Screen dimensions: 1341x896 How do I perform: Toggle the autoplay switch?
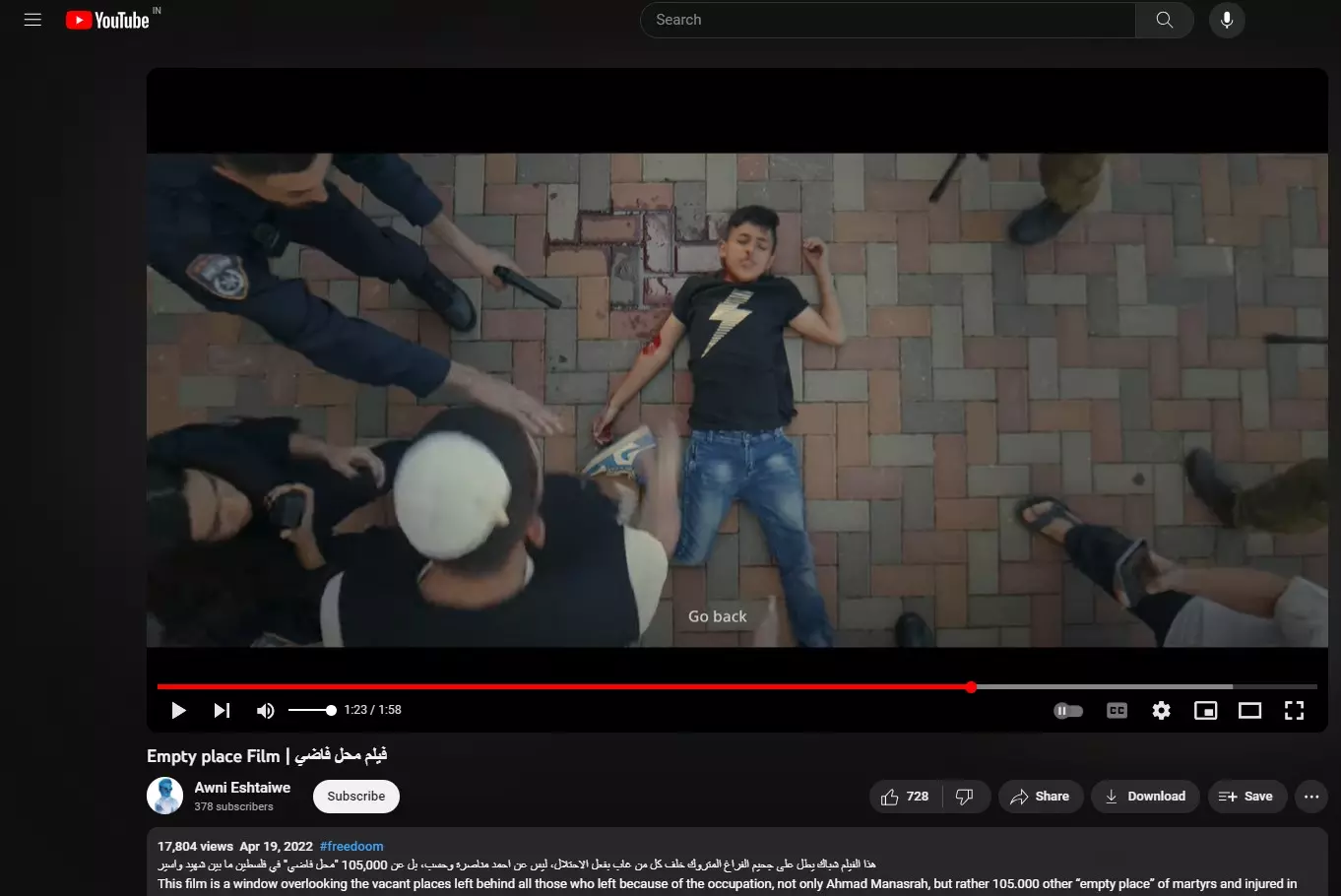1068,710
